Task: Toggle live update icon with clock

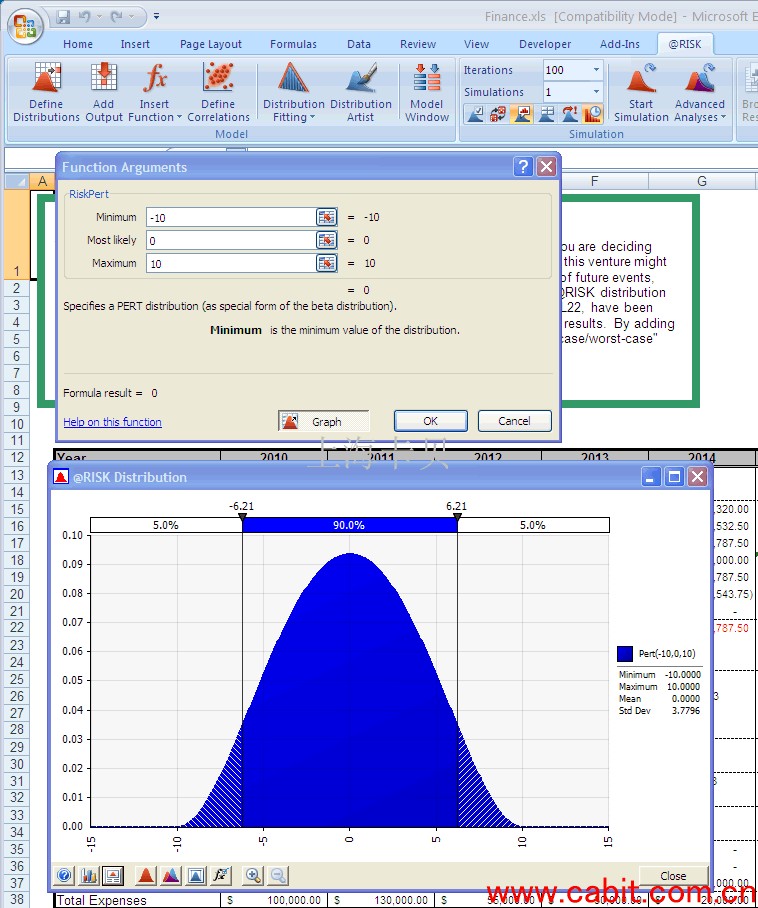Action: click(592, 114)
